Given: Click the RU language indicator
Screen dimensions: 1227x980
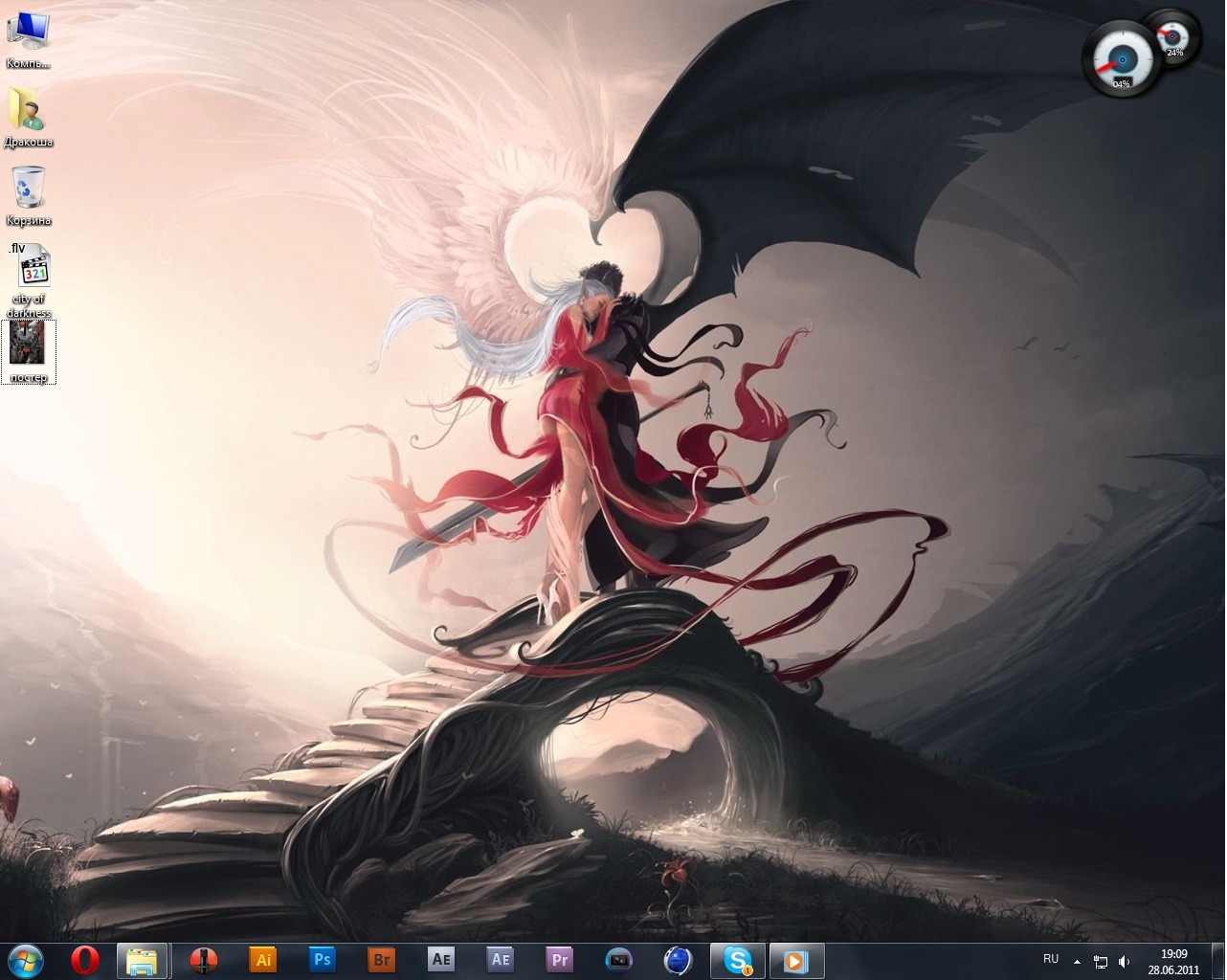Looking at the screenshot, I should point(1051,959).
